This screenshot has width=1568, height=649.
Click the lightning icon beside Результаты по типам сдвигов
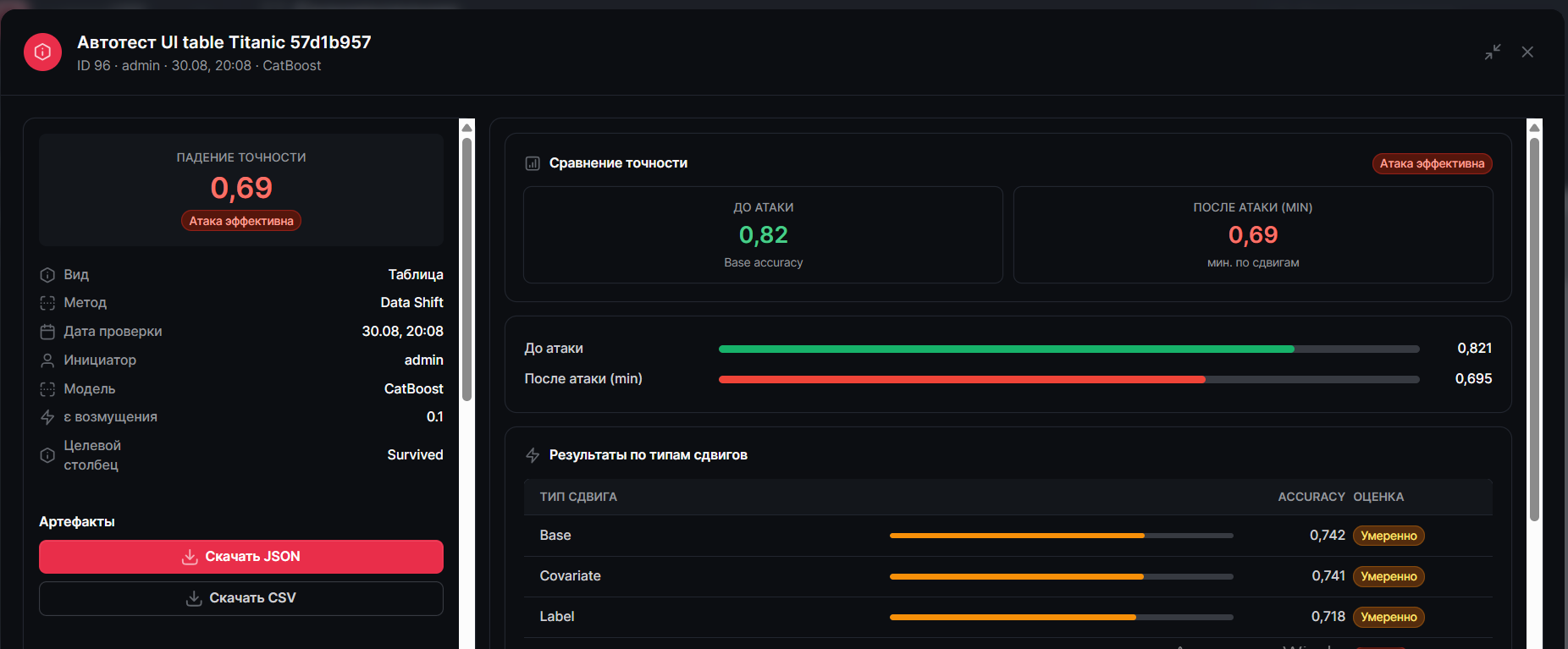click(x=533, y=455)
